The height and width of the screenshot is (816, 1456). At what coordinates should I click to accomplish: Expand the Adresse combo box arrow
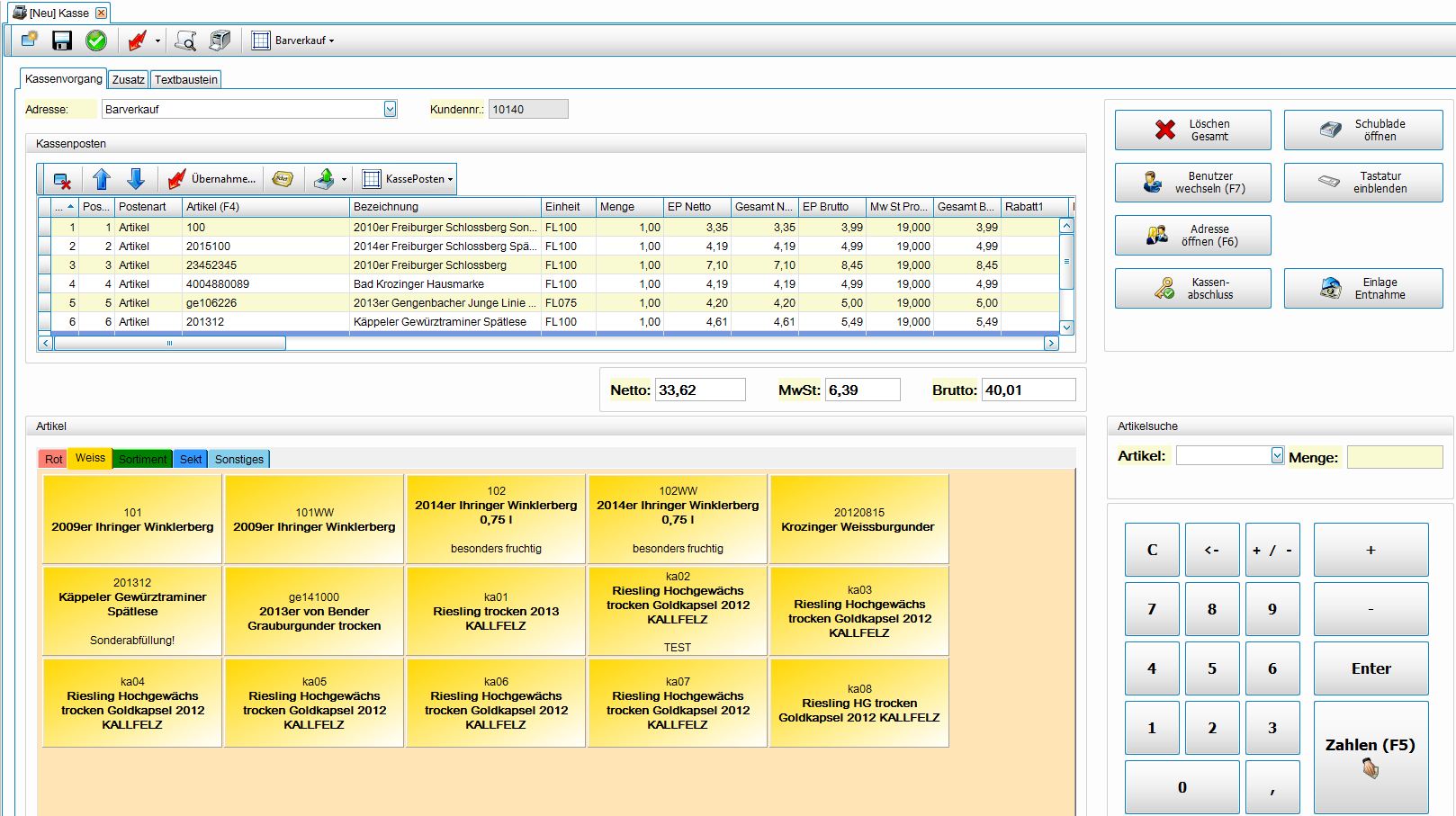point(390,109)
